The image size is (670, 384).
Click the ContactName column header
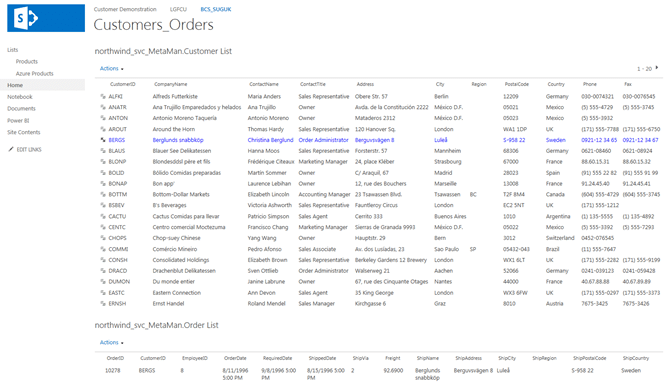264,84
